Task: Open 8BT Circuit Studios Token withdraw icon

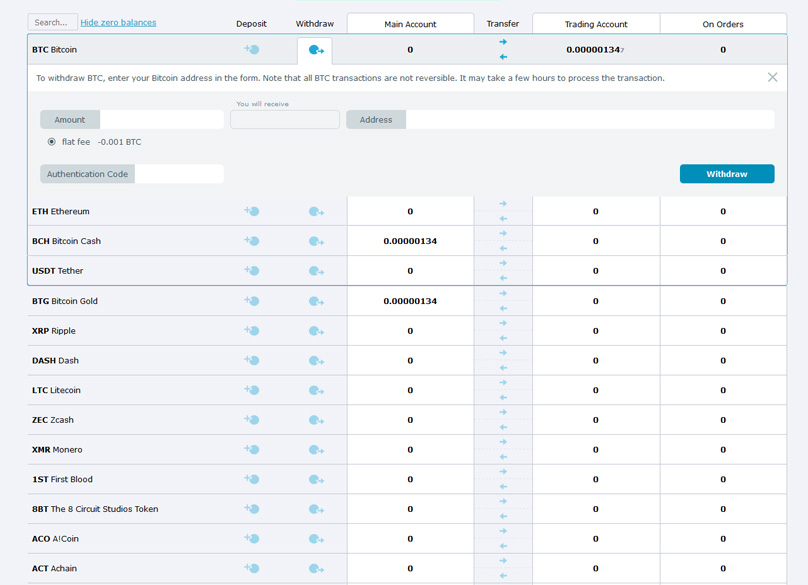Action: click(x=316, y=509)
